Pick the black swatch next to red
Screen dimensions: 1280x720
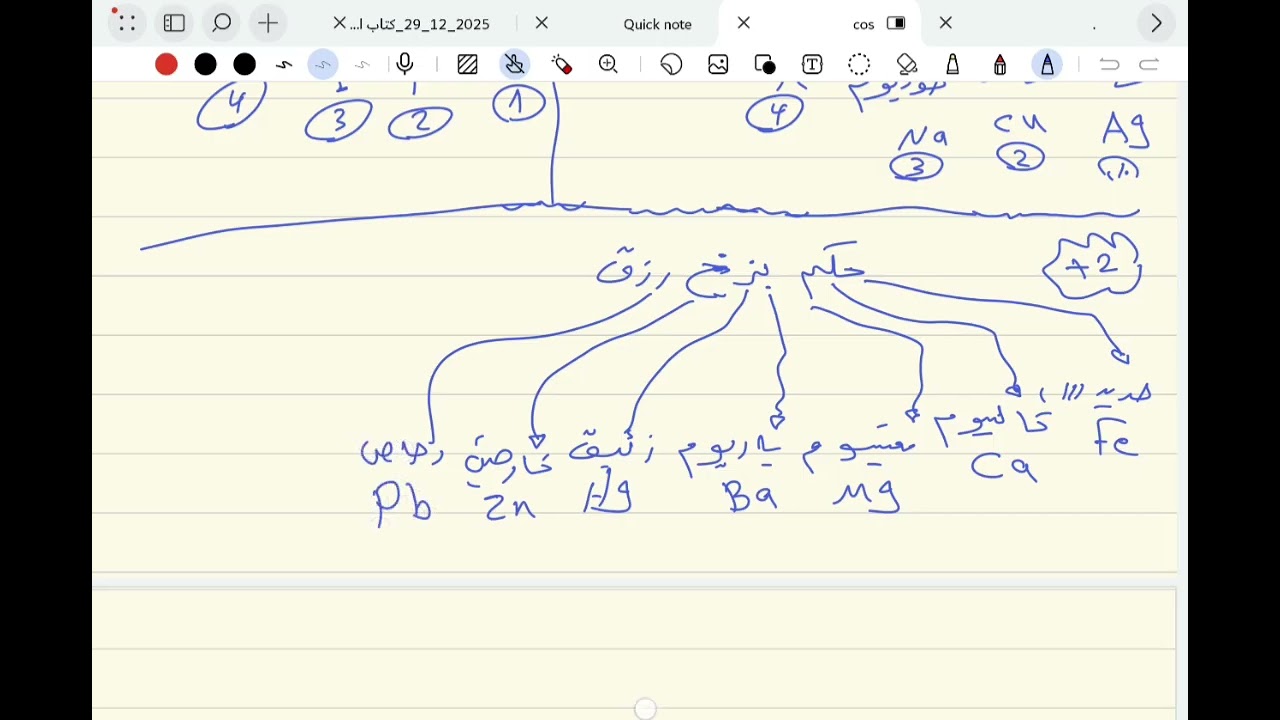pyautogui.click(x=205, y=65)
